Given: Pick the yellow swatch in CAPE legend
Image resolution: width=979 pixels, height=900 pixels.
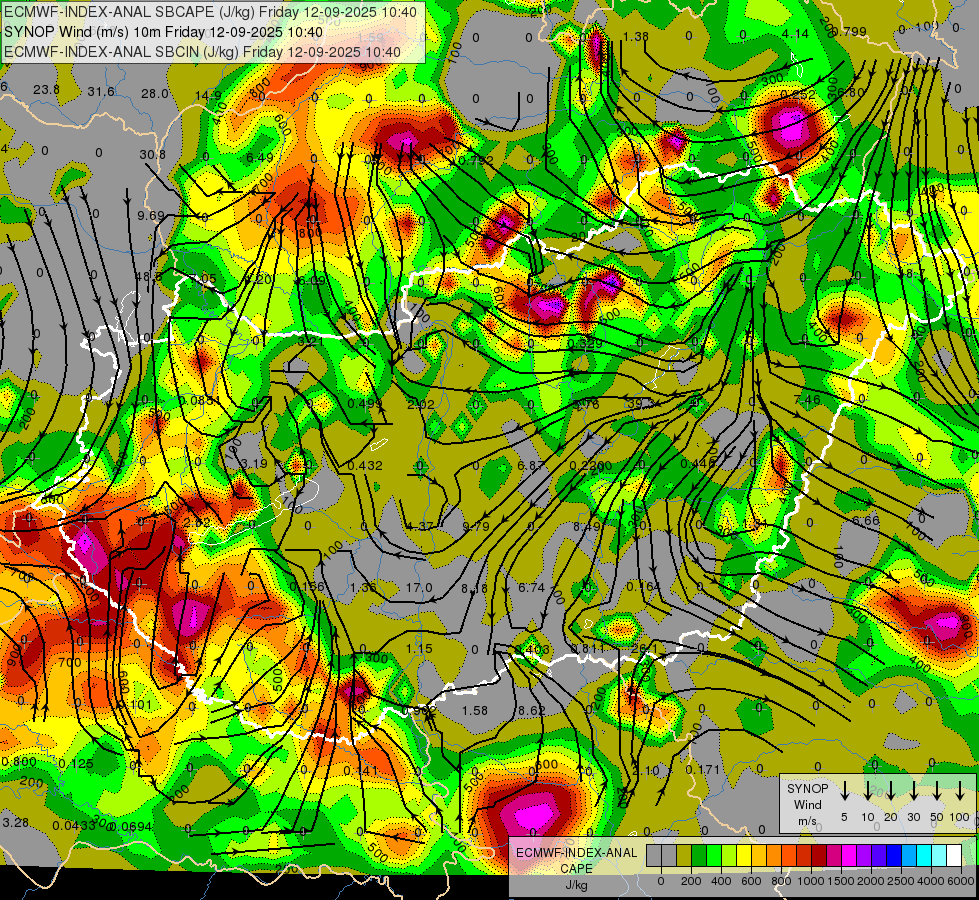Looking at the screenshot, I should pyautogui.click(x=744, y=856).
